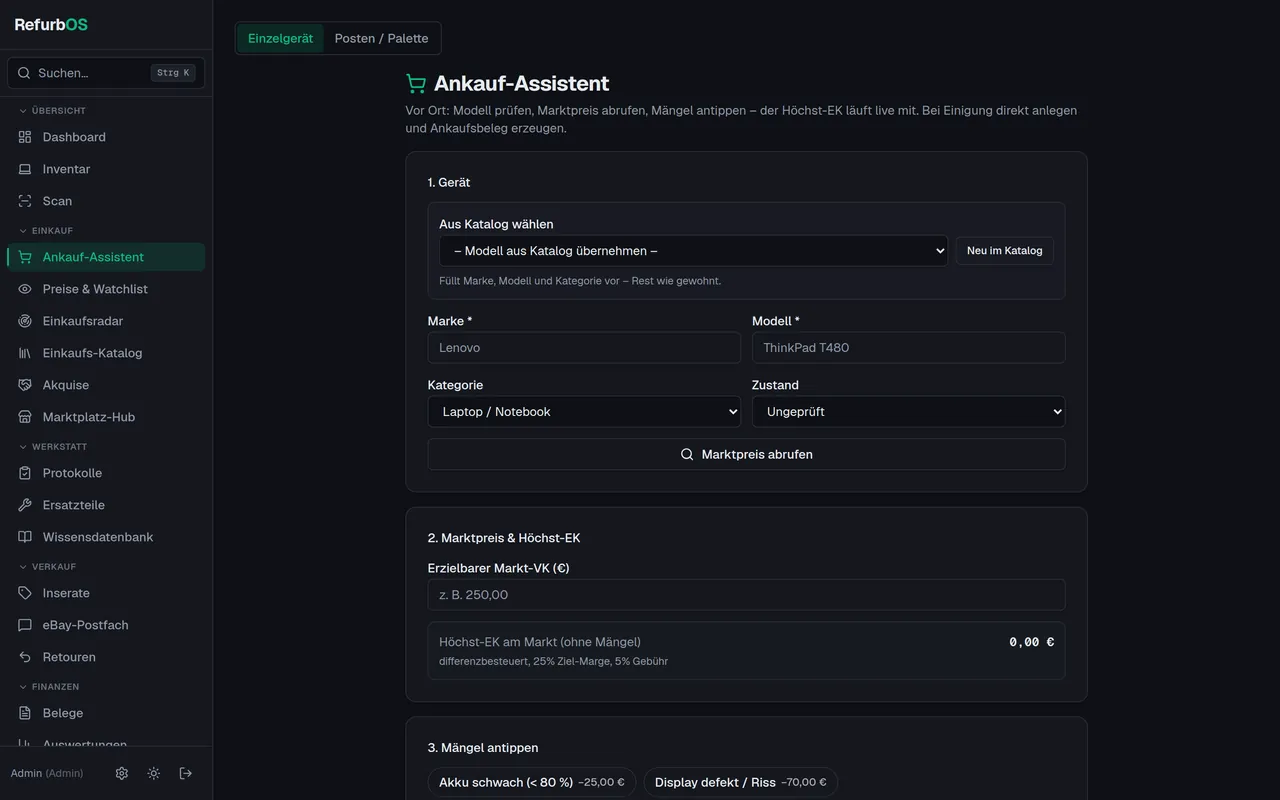1280x800 pixels.
Task: Open the 'Modell aus Katalog übernehmen' dropdown
Action: tap(694, 251)
